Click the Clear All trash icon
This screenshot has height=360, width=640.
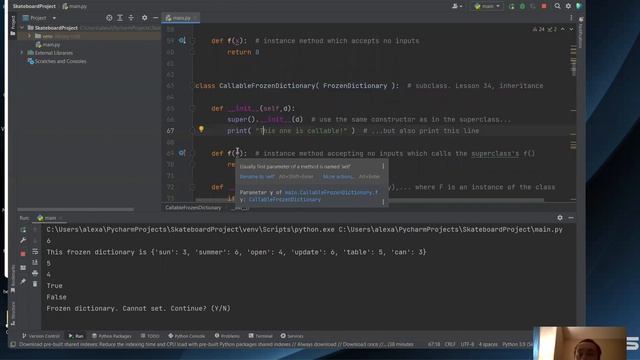click(x=35, y=284)
